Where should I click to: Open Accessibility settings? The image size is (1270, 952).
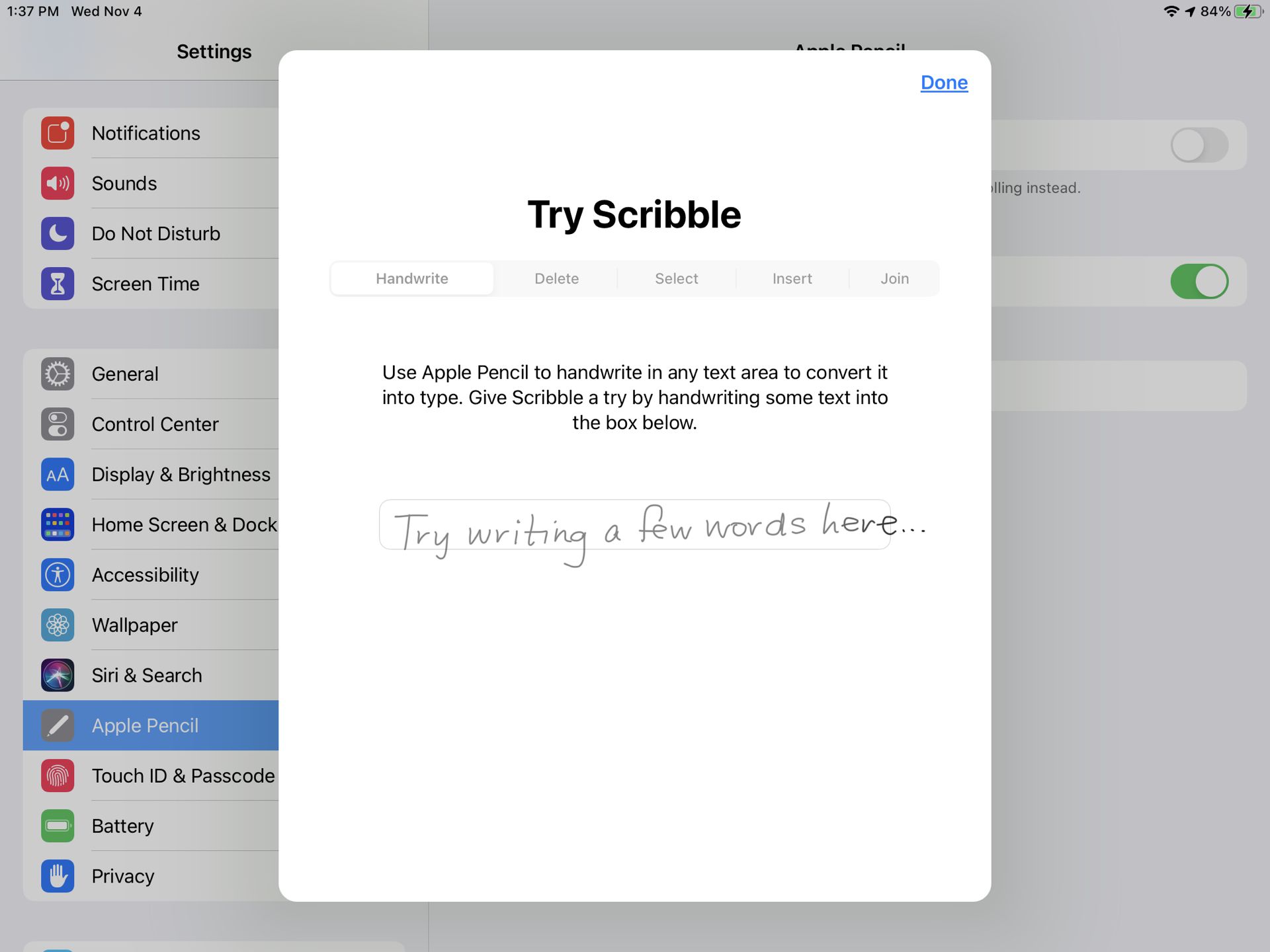[x=151, y=575]
